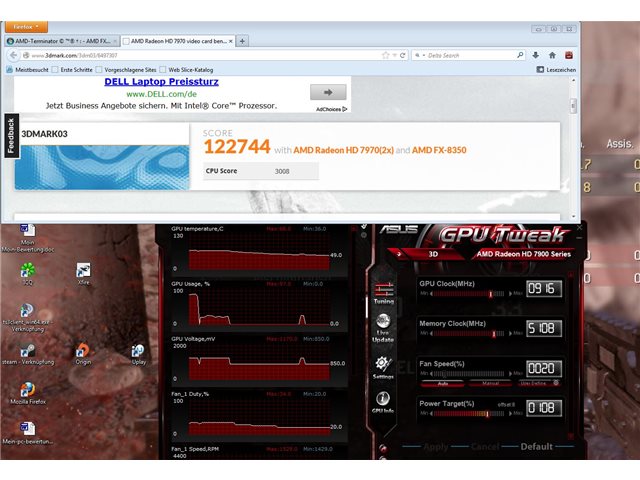
Task: Select Manual fan speed mode
Action: pos(490,384)
